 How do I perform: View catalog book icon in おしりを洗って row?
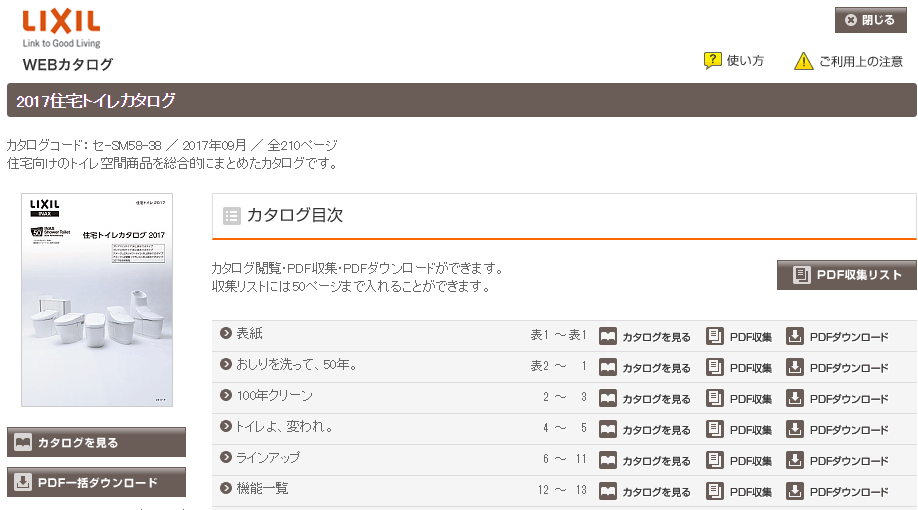click(x=608, y=367)
